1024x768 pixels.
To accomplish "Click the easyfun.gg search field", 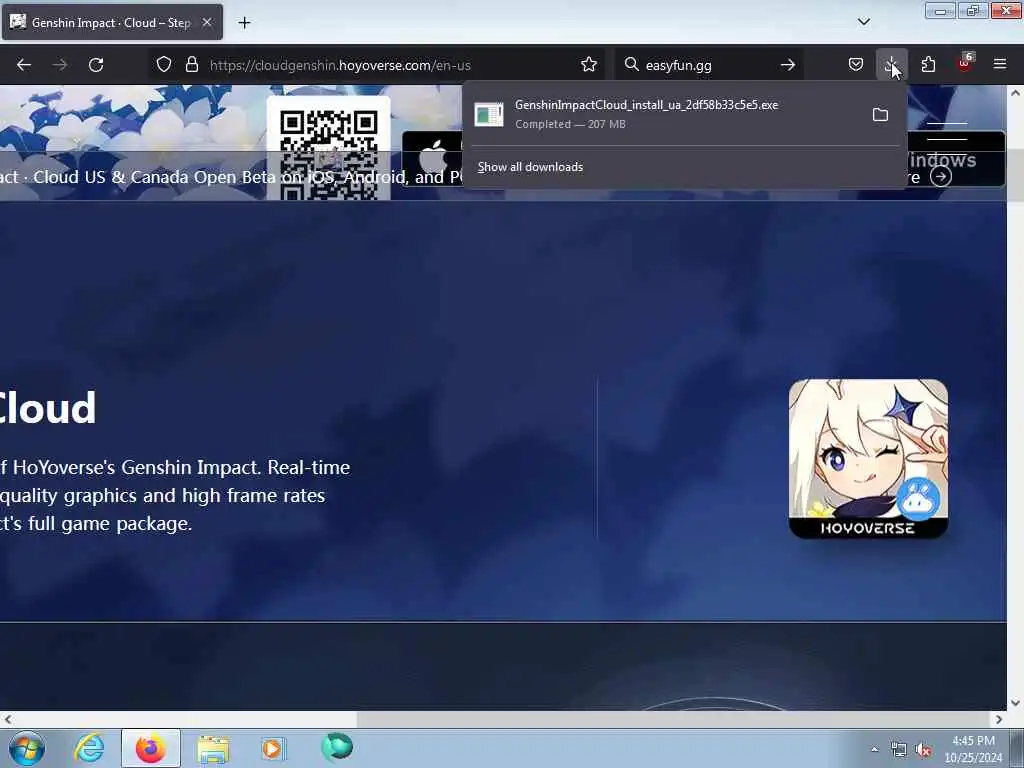I will (x=709, y=65).
